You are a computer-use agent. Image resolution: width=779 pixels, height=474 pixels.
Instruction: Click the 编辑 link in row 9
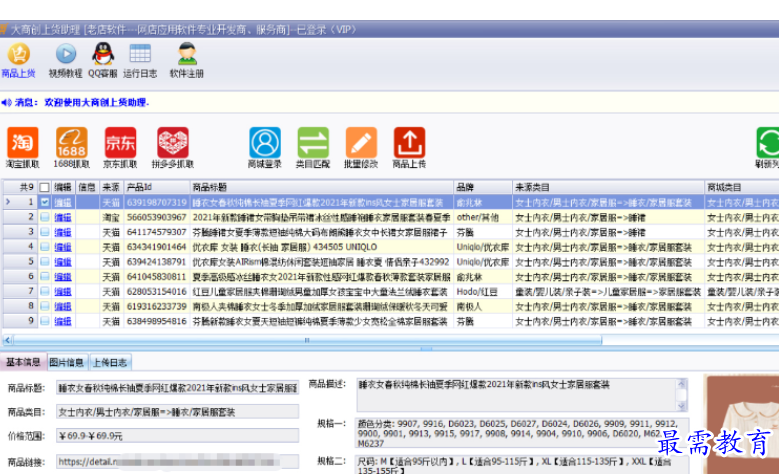pyautogui.click(x=63, y=322)
